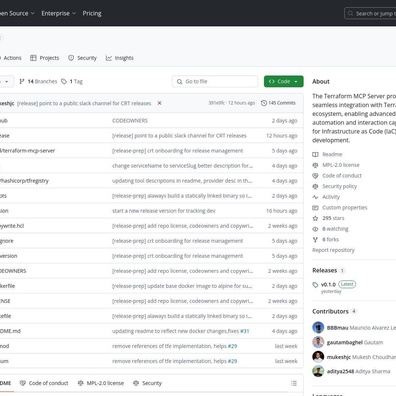Switch to Code of conduct readme tab
The image size is (396, 396).
(x=44, y=383)
